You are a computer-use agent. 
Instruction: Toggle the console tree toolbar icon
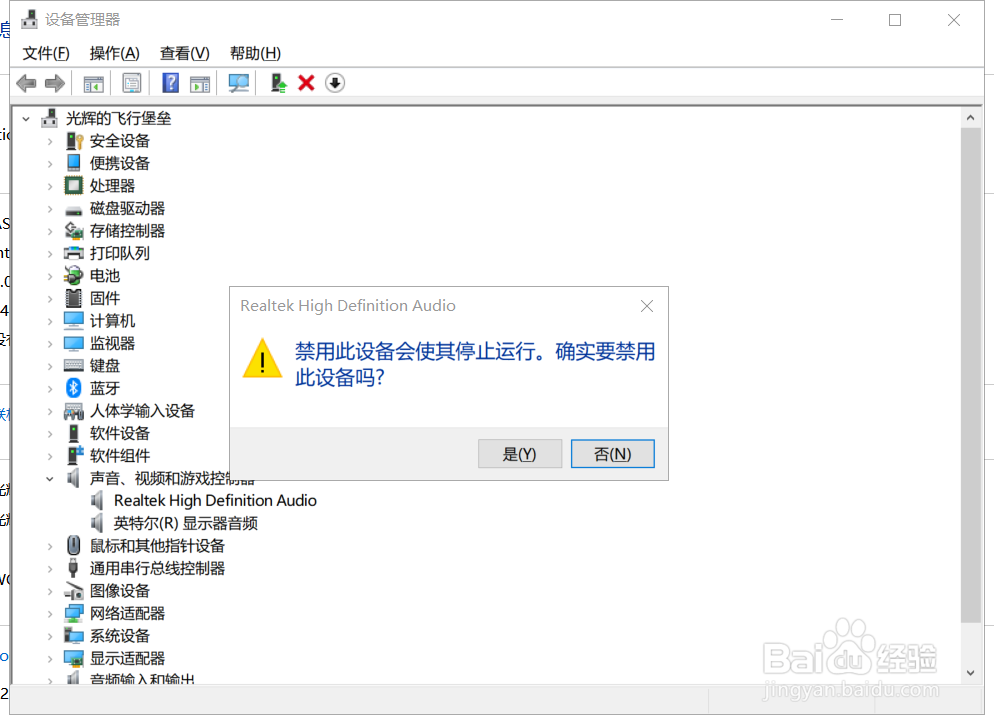coord(93,83)
